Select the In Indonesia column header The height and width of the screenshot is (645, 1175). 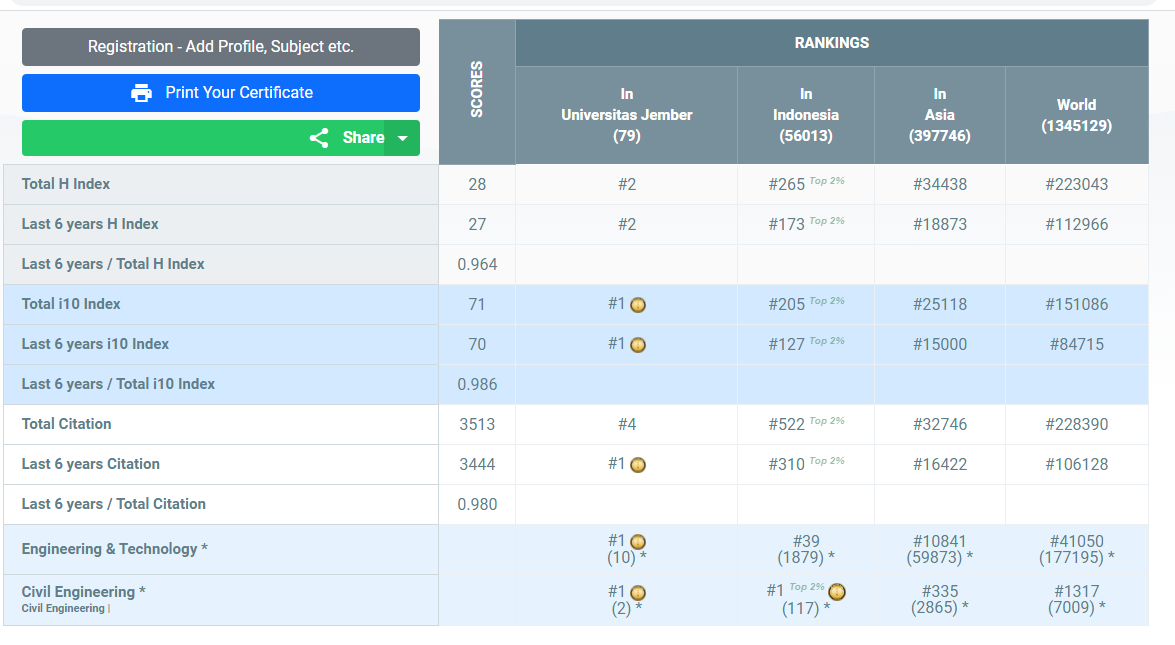805,115
